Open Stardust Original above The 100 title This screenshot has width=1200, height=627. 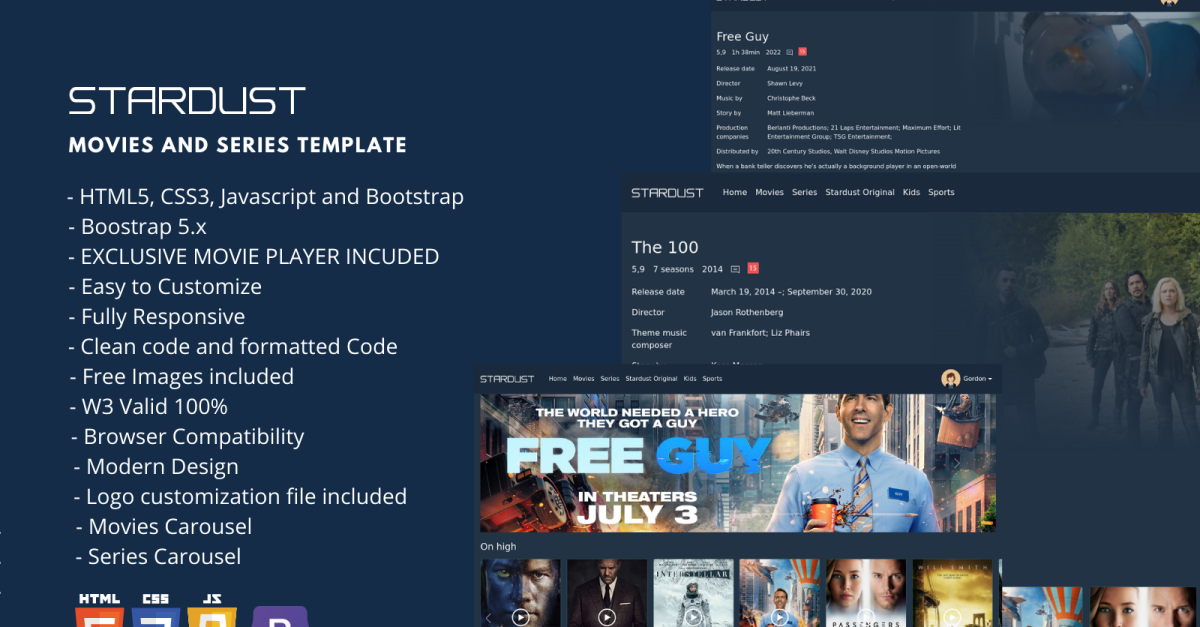[860, 192]
